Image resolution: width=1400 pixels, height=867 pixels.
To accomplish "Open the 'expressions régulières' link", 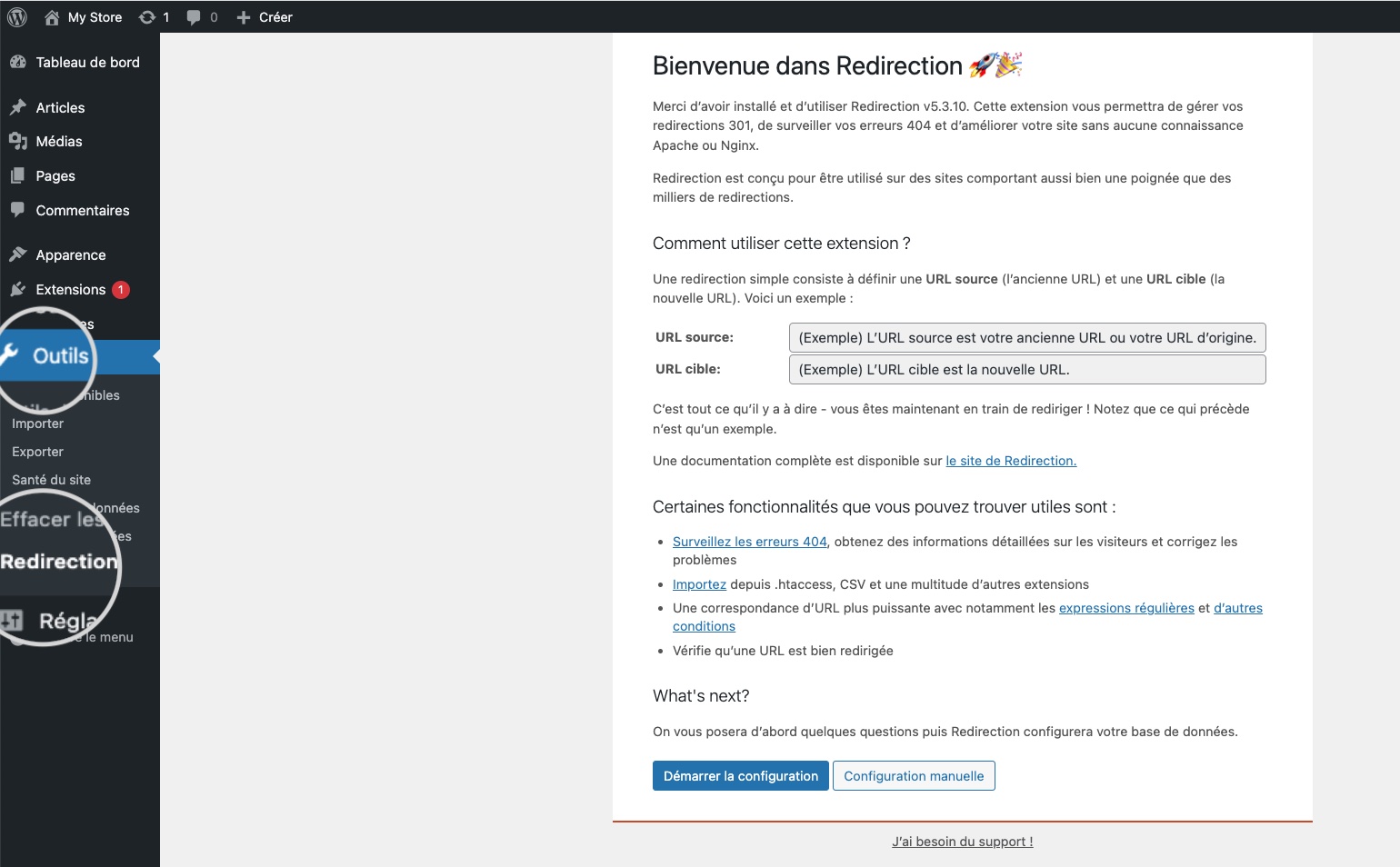I will pos(1126,608).
